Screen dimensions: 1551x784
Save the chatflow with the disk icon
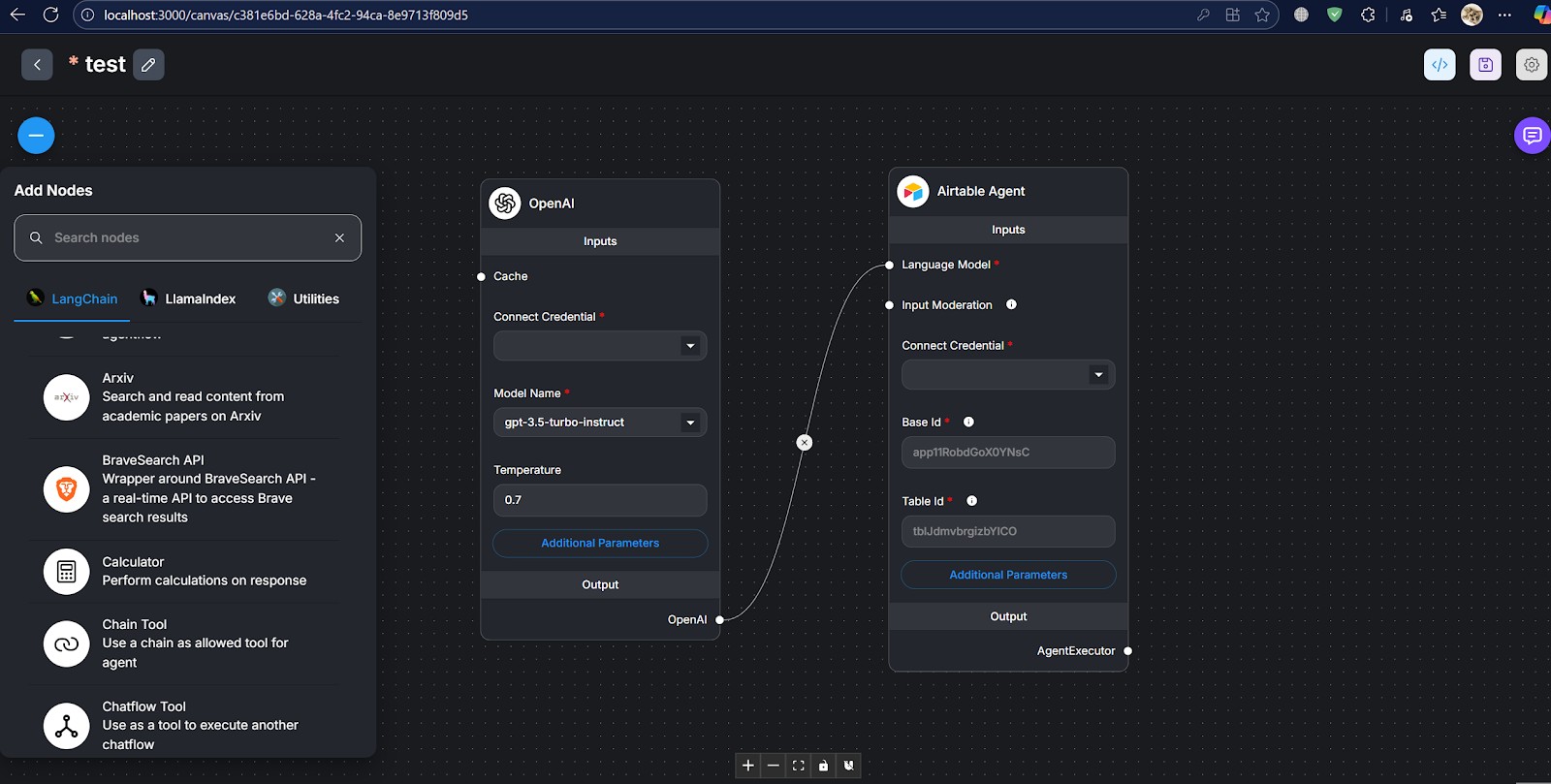click(1485, 65)
